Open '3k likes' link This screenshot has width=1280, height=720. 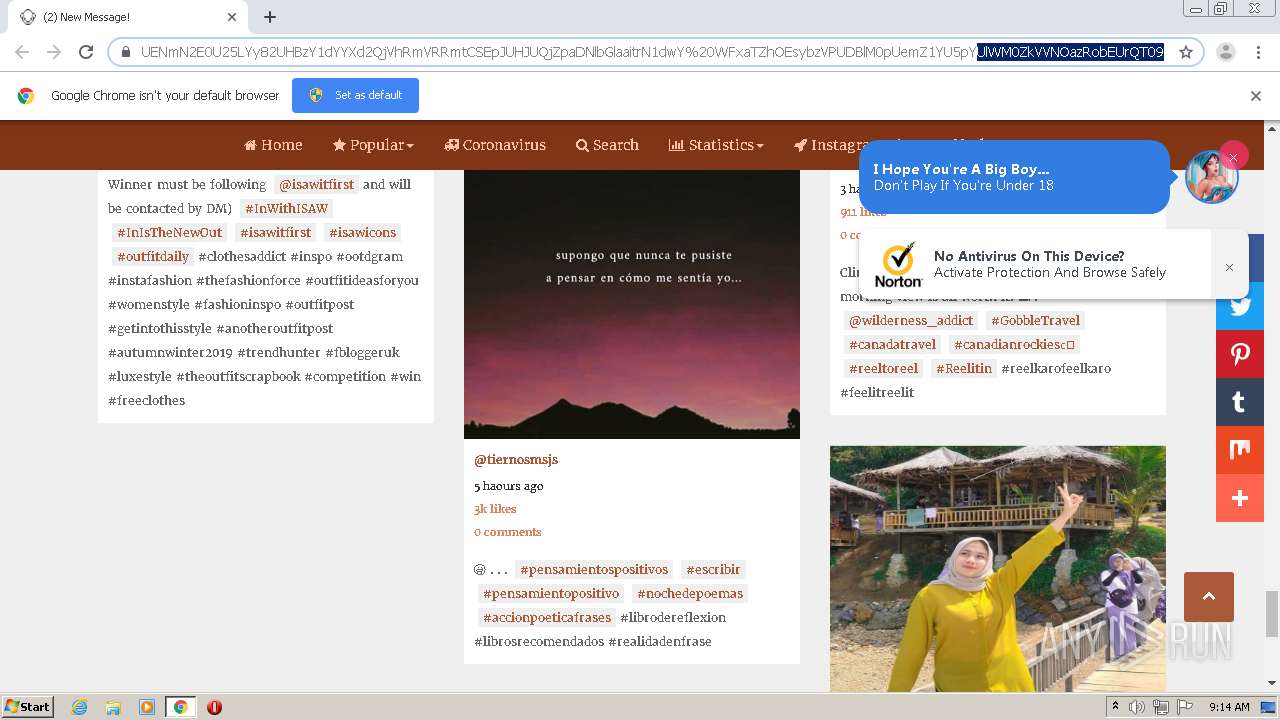495,509
